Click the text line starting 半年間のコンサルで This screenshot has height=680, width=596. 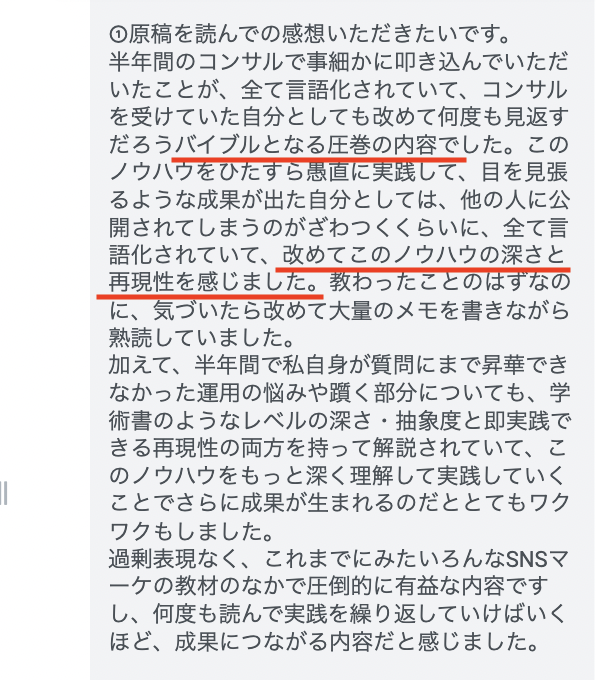tap(339, 62)
